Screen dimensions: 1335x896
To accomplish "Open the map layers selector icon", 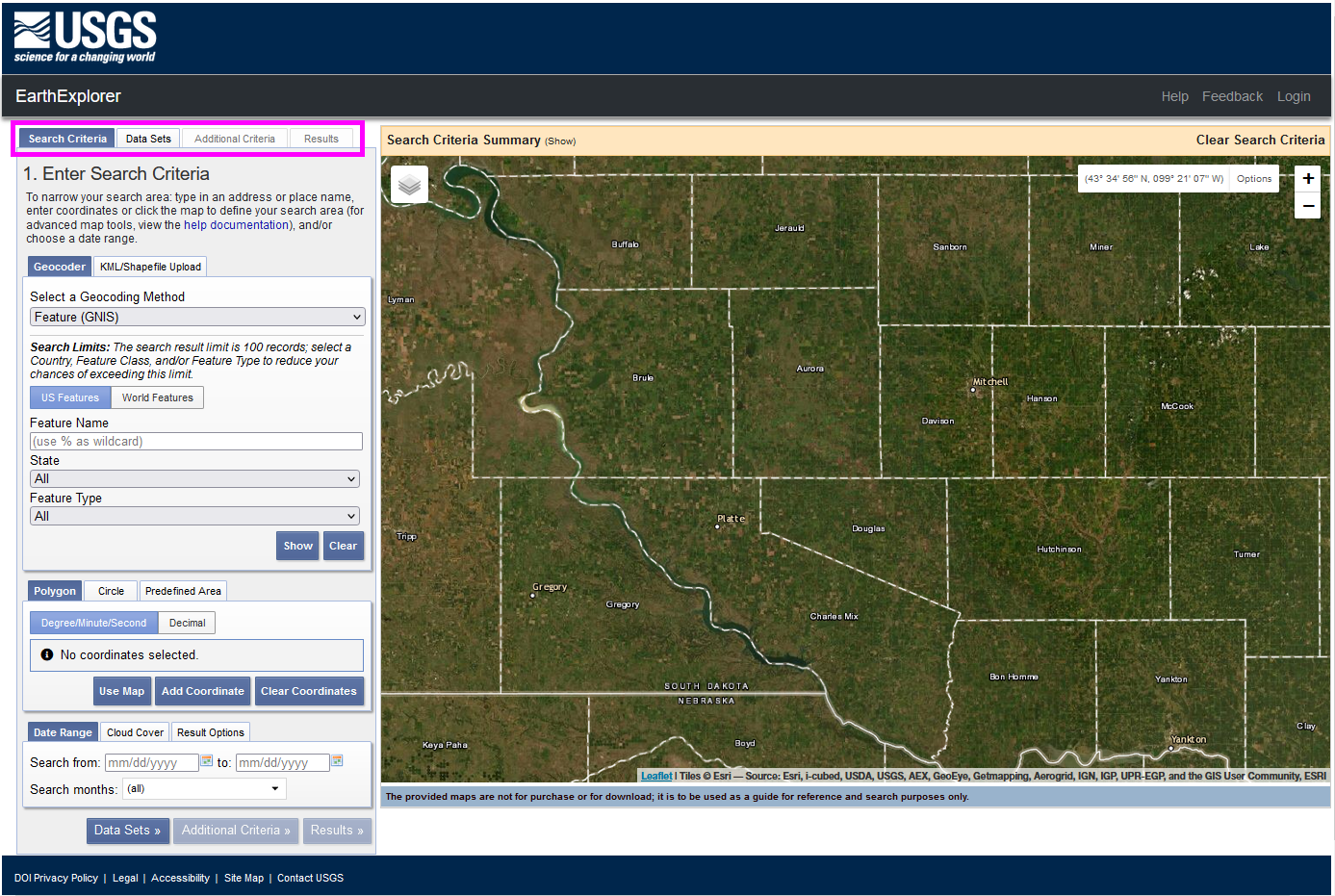I will [408, 184].
